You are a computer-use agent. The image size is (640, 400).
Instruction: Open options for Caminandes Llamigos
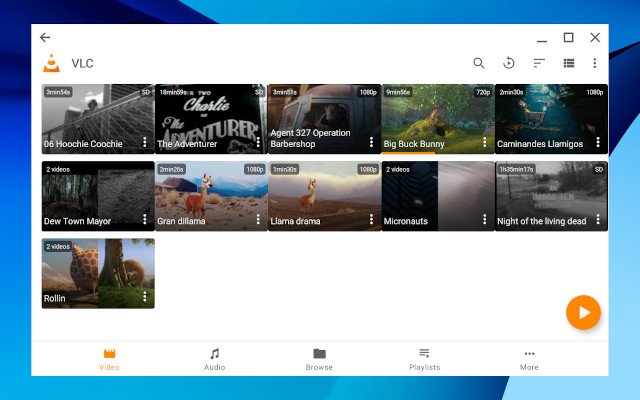pos(598,142)
